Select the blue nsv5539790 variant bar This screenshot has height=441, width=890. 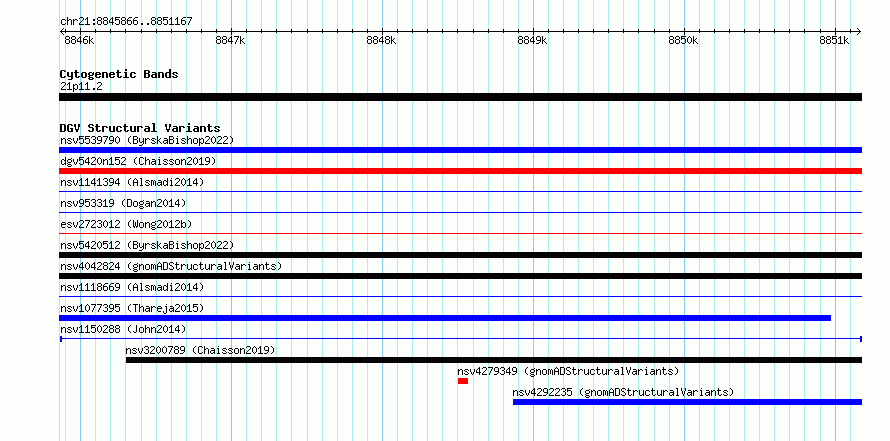(x=460, y=150)
